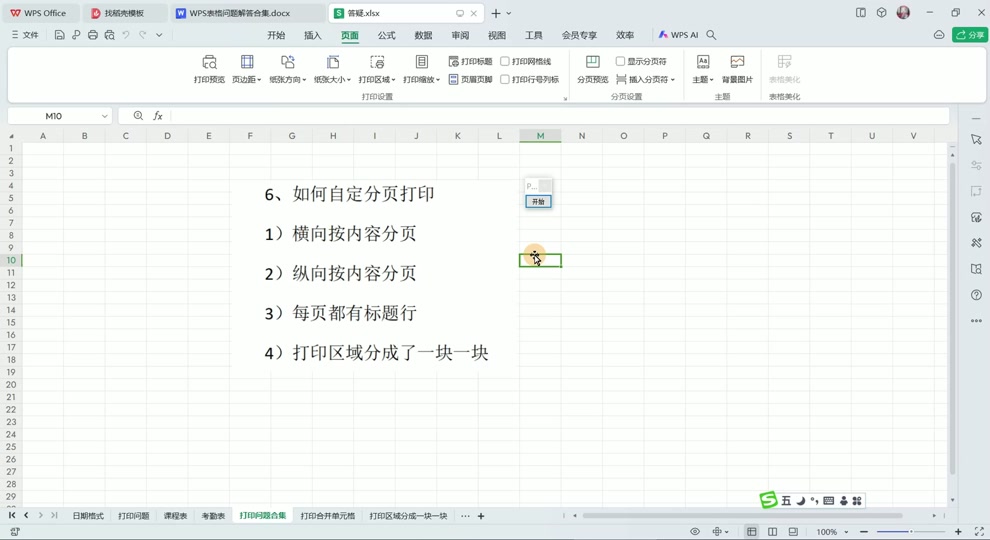This screenshot has height=540, width=990.
Task: Click cloud sync status icon
Action: coord(939,35)
